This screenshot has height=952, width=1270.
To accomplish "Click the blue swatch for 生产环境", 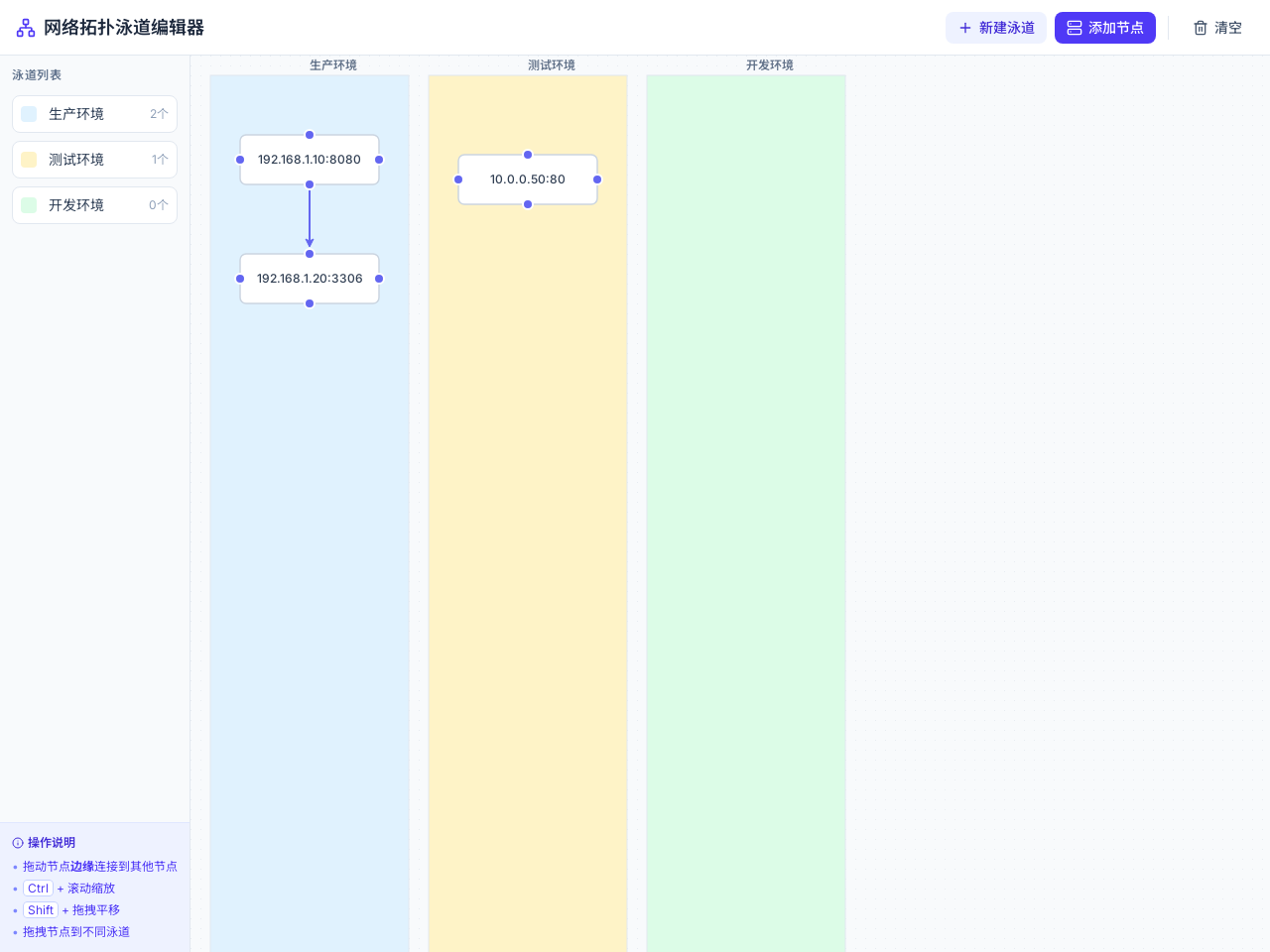I will click(29, 114).
